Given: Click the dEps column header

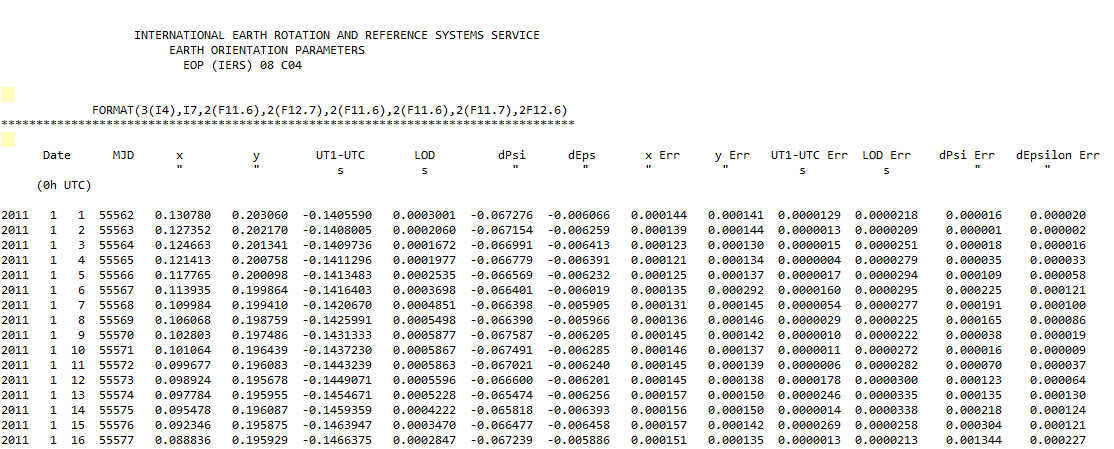Looking at the screenshot, I should (x=585, y=155).
